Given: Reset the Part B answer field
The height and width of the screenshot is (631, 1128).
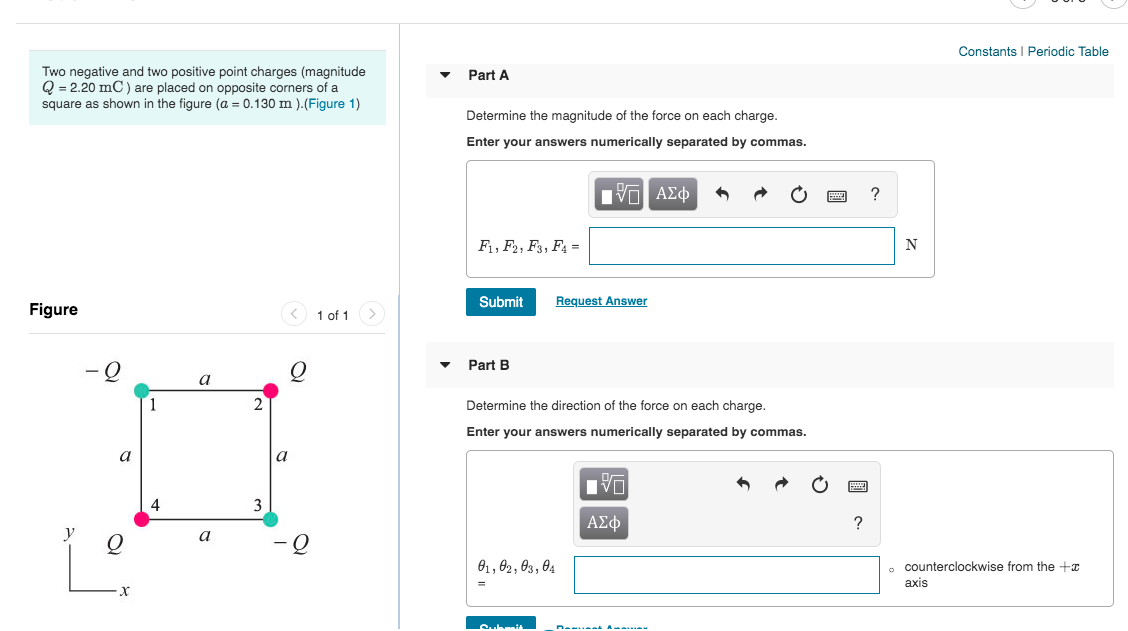Looking at the screenshot, I should pos(820,485).
